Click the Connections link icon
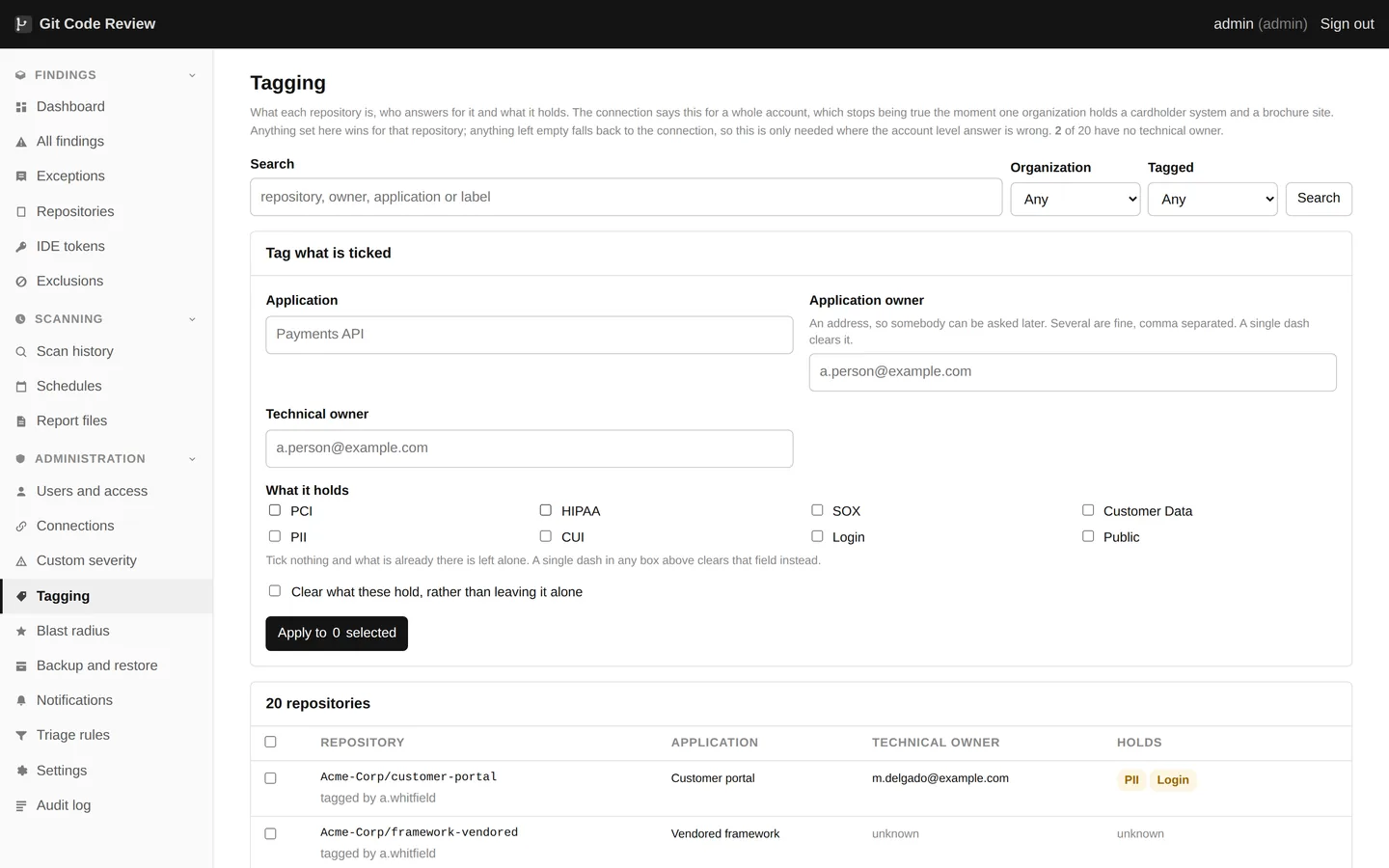 point(21,527)
